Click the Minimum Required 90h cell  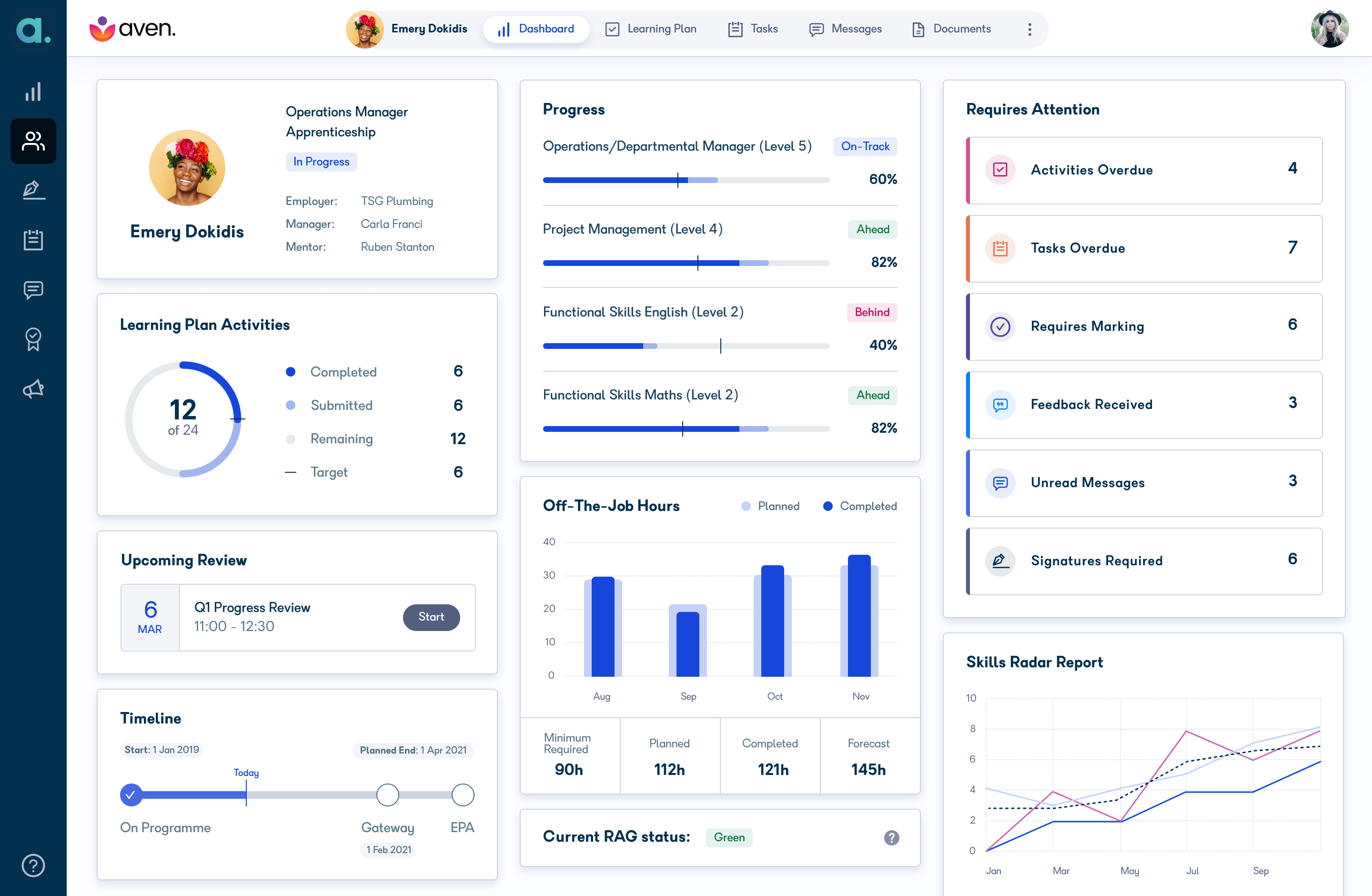pyautogui.click(x=570, y=756)
